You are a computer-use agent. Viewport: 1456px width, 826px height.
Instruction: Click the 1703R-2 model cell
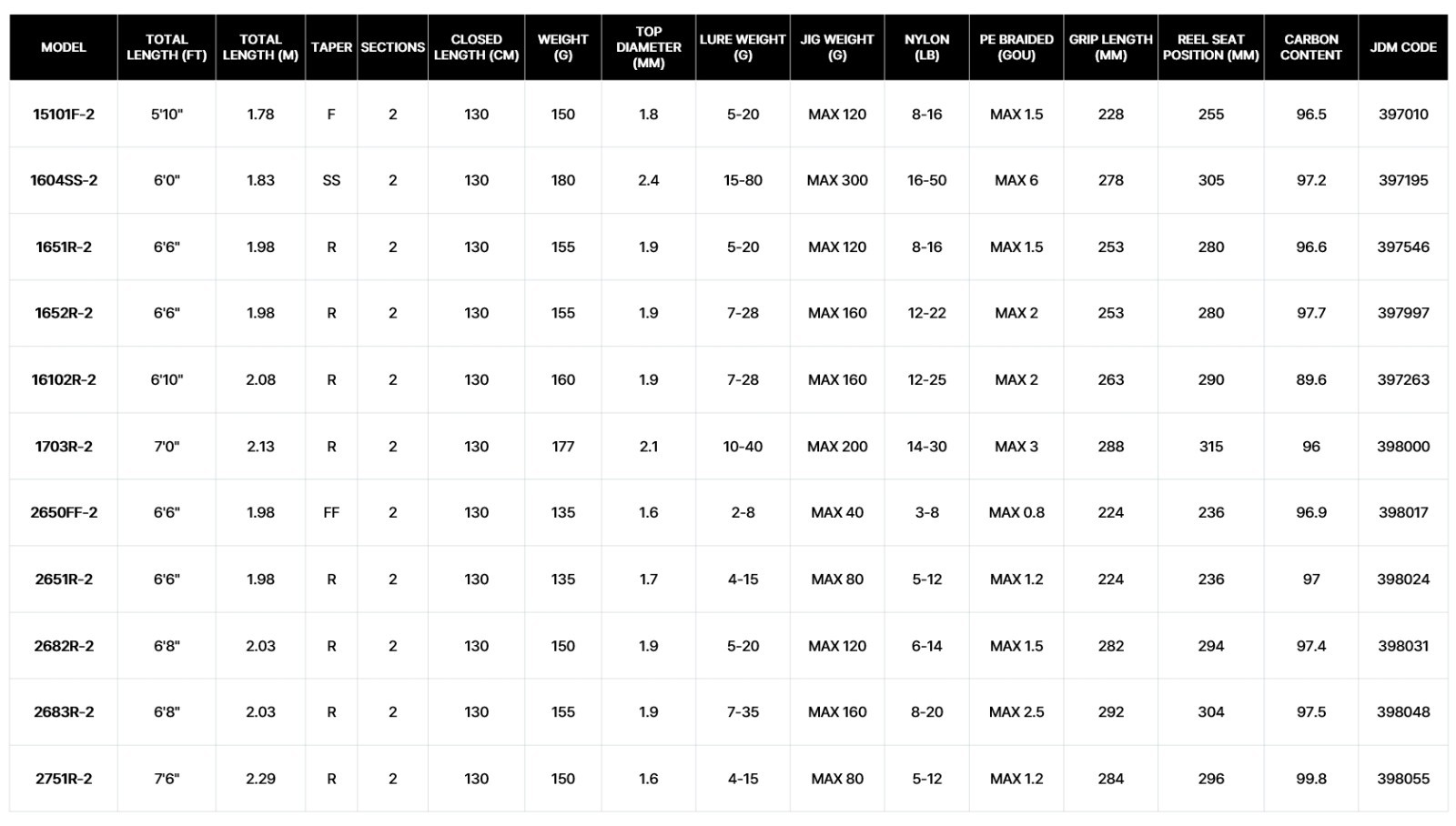pos(64,447)
